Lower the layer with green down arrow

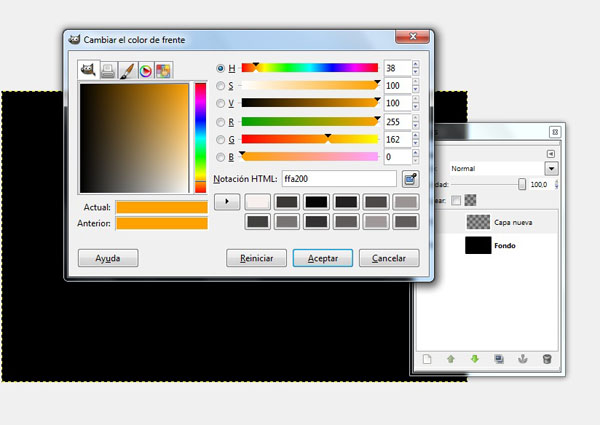(x=475, y=359)
